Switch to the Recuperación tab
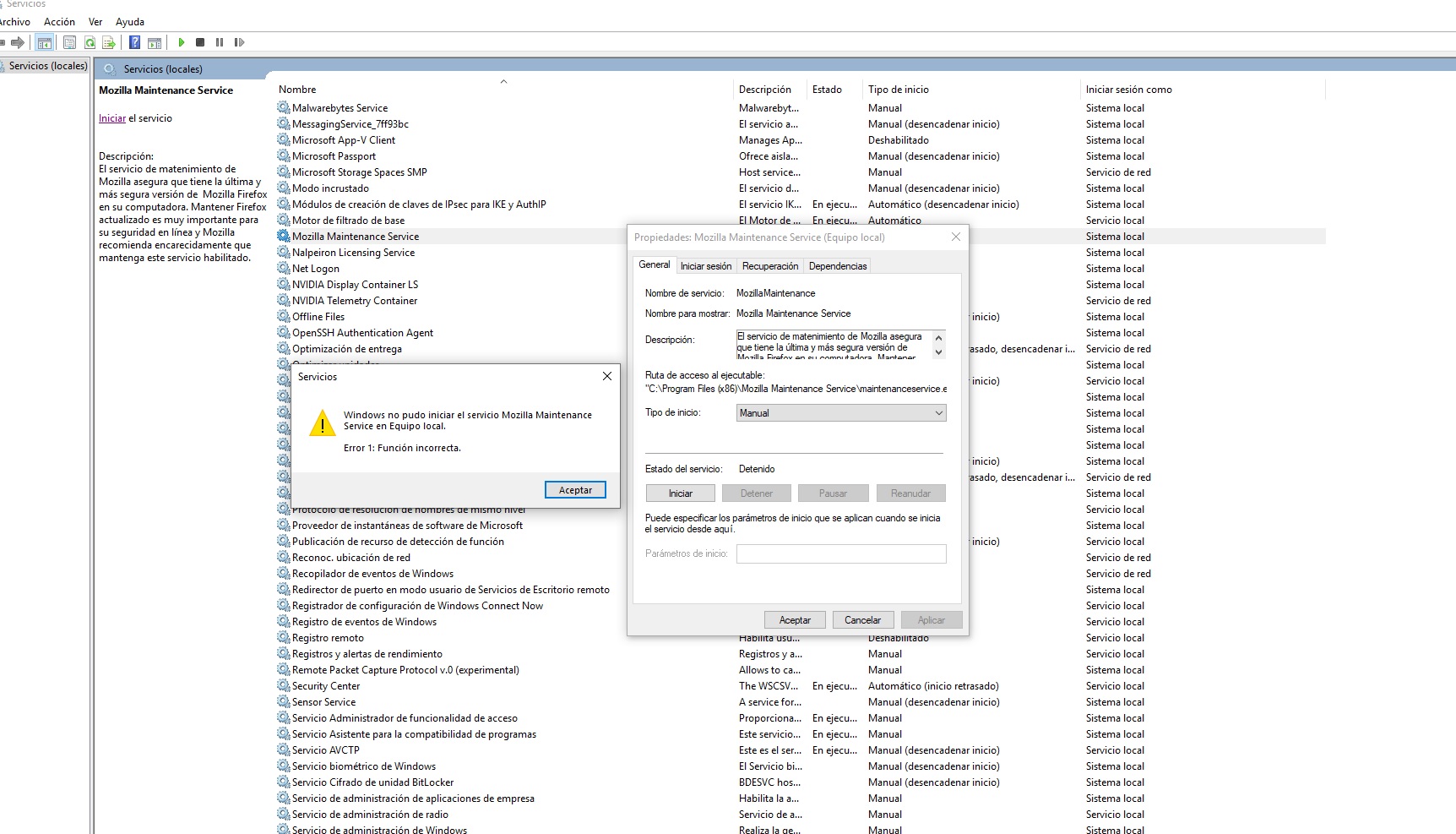This screenshot has width=1456, height=834. coord(770,266)
